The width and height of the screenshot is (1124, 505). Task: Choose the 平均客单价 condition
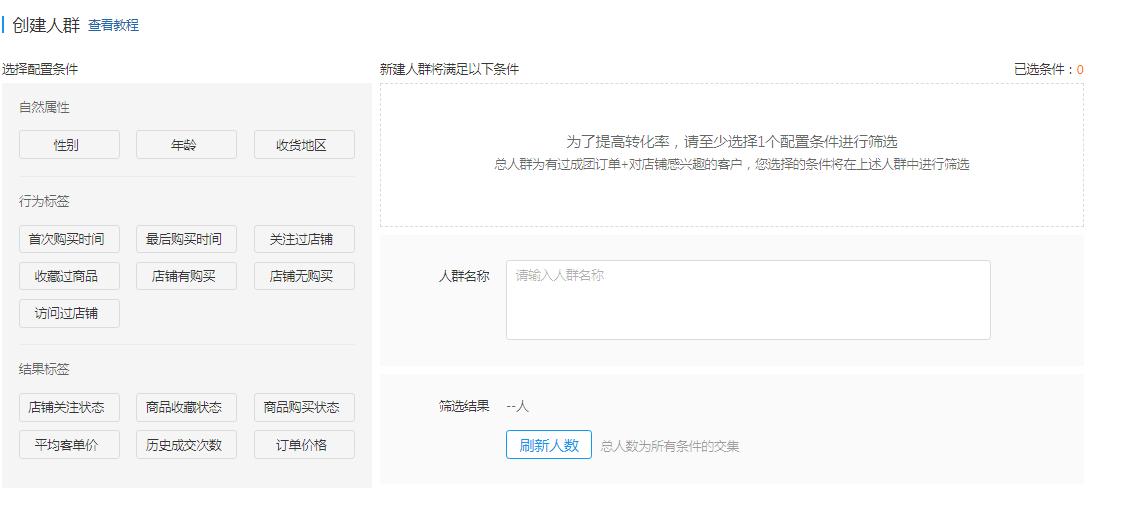[x=70, y=445]
